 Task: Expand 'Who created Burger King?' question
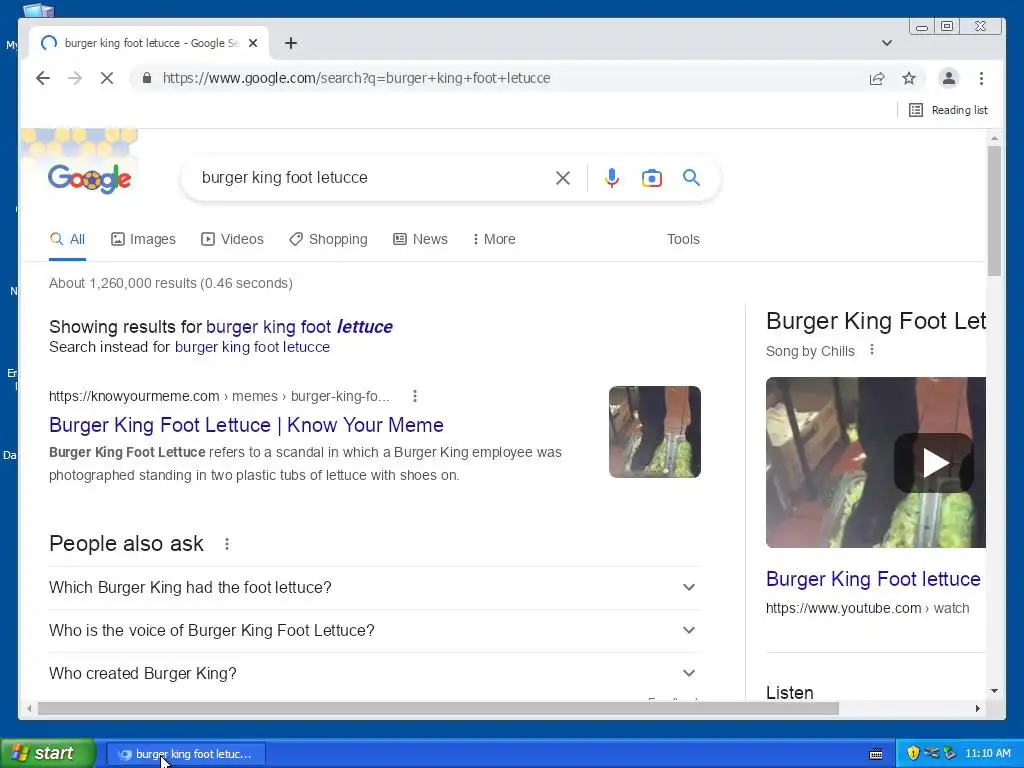click(375, 673)
